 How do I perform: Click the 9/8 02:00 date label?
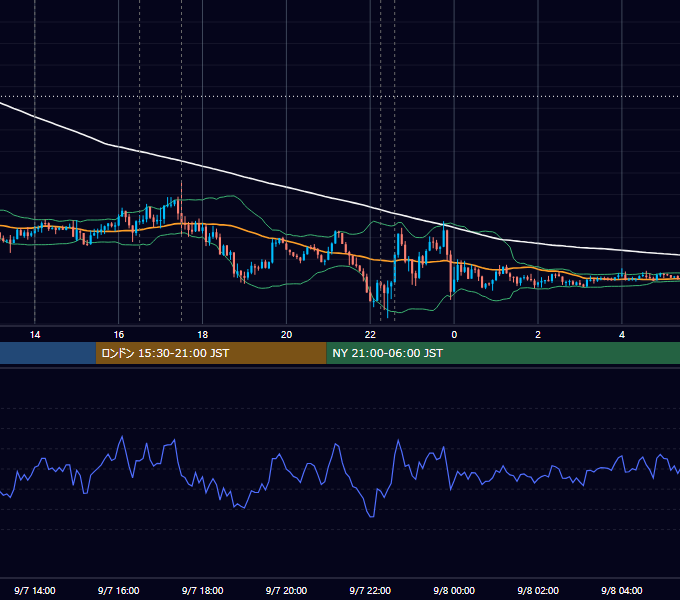(x=538, y=590)
